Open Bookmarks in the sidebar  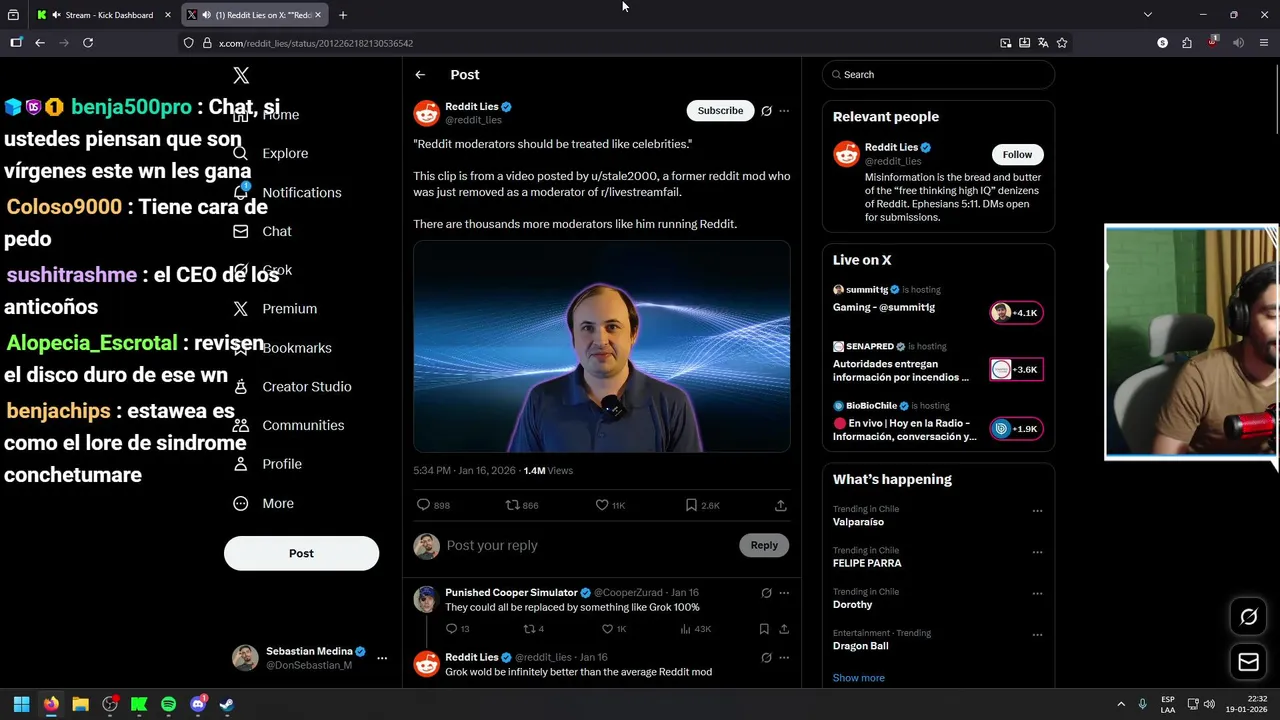coord(282,348)
